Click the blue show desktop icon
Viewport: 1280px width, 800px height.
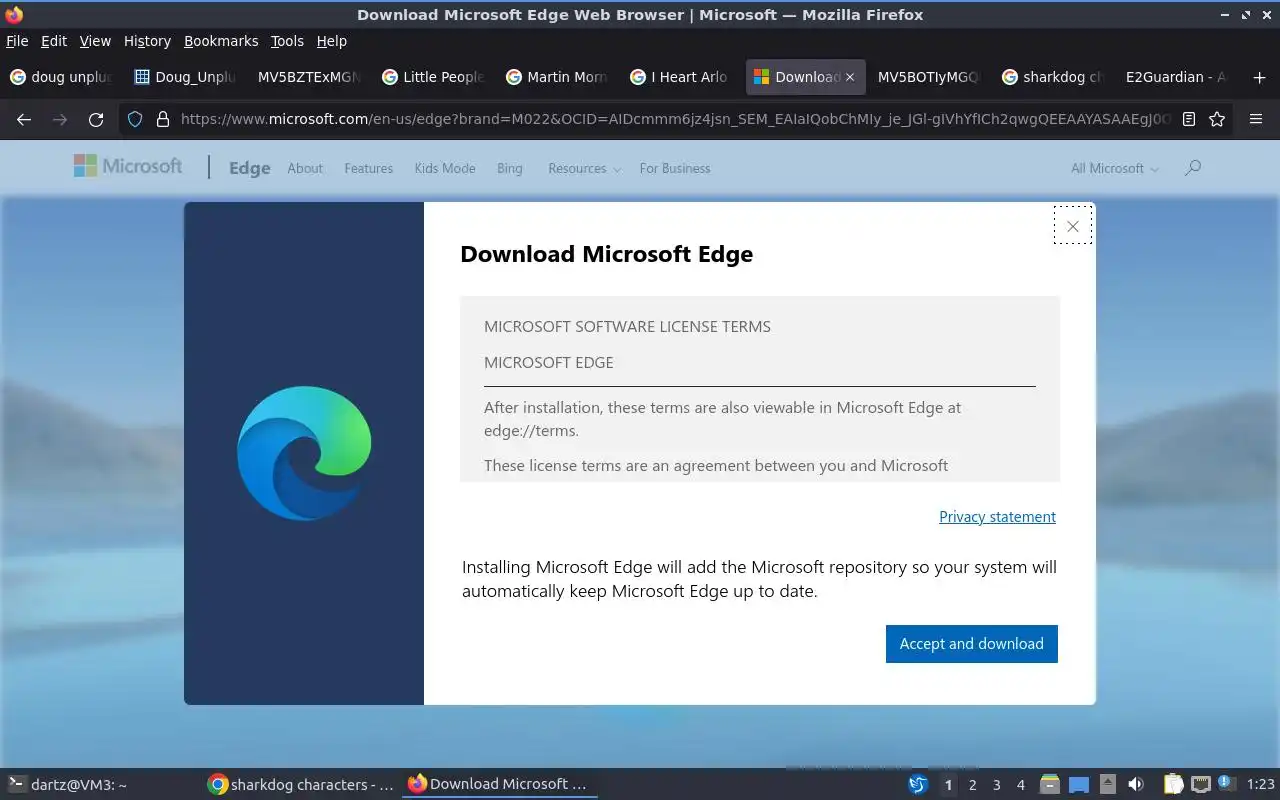[x=1079, y=785]
